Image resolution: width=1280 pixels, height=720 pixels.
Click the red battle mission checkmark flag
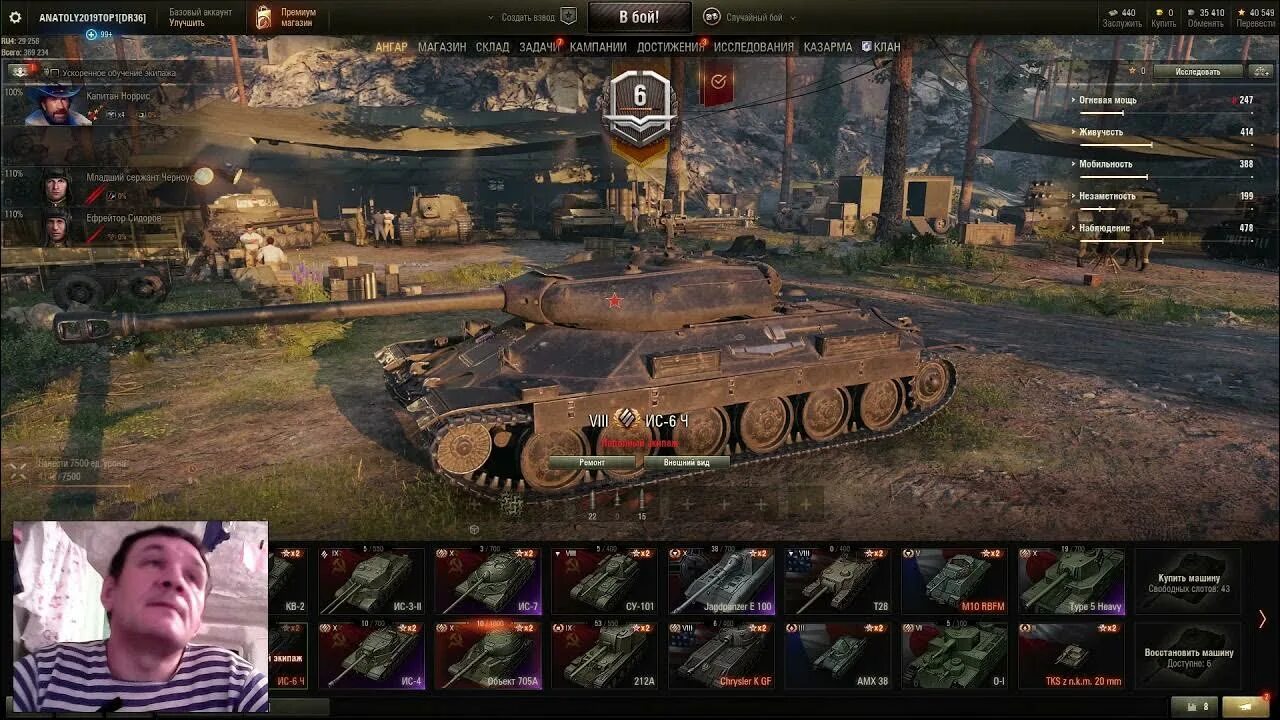717,84
